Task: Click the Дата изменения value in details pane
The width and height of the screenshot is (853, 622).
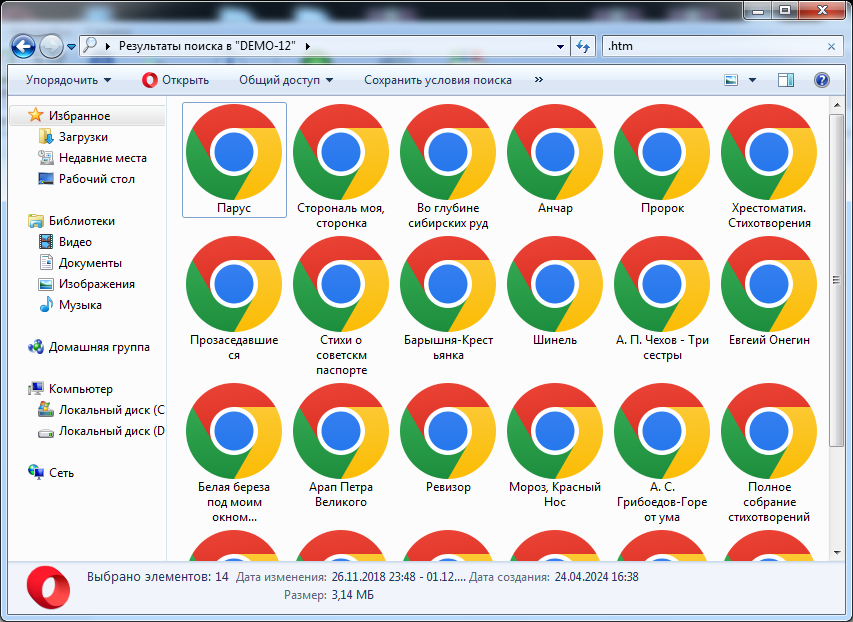Action: click(x=398, y=577)
